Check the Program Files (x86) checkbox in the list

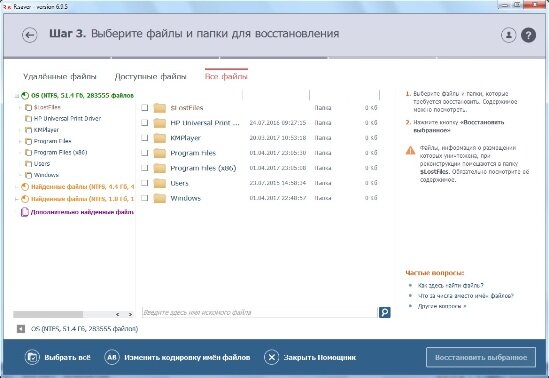(145, 168)
